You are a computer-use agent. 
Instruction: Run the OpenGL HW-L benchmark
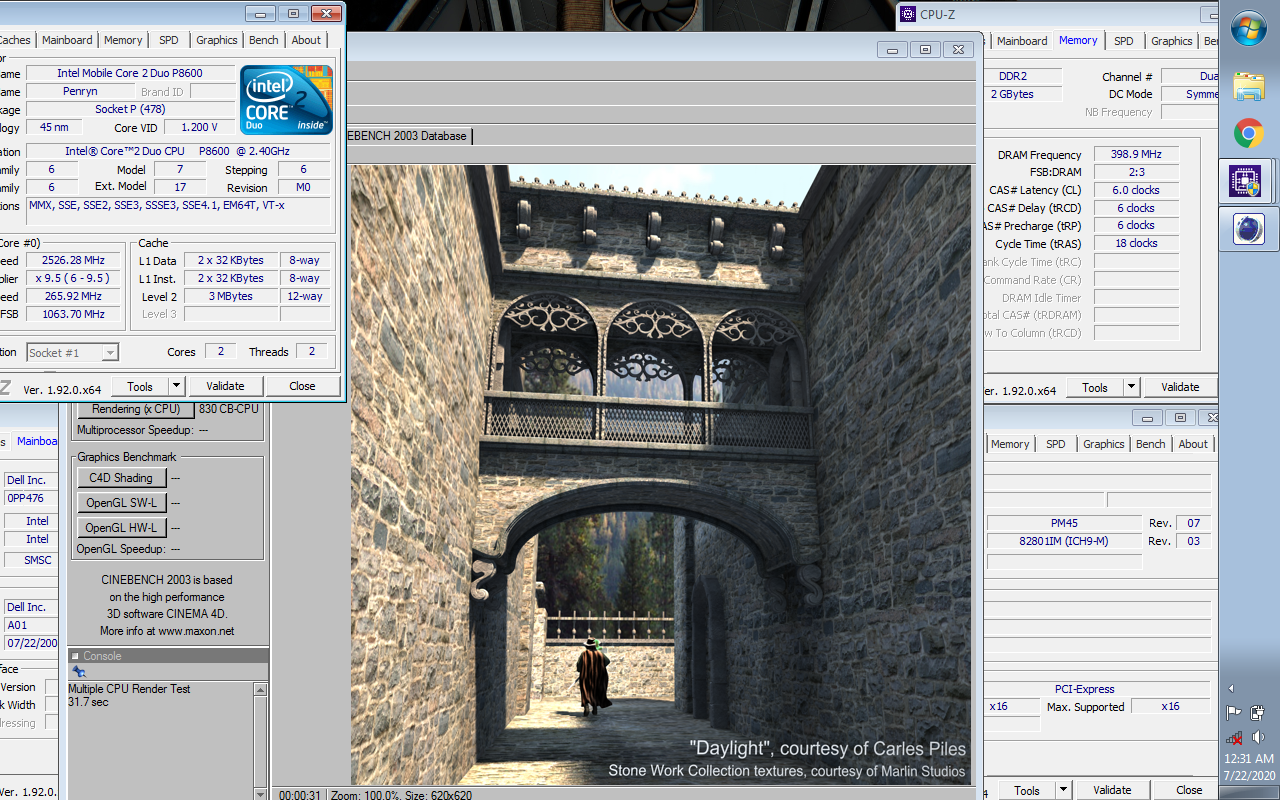pos(121,528)
